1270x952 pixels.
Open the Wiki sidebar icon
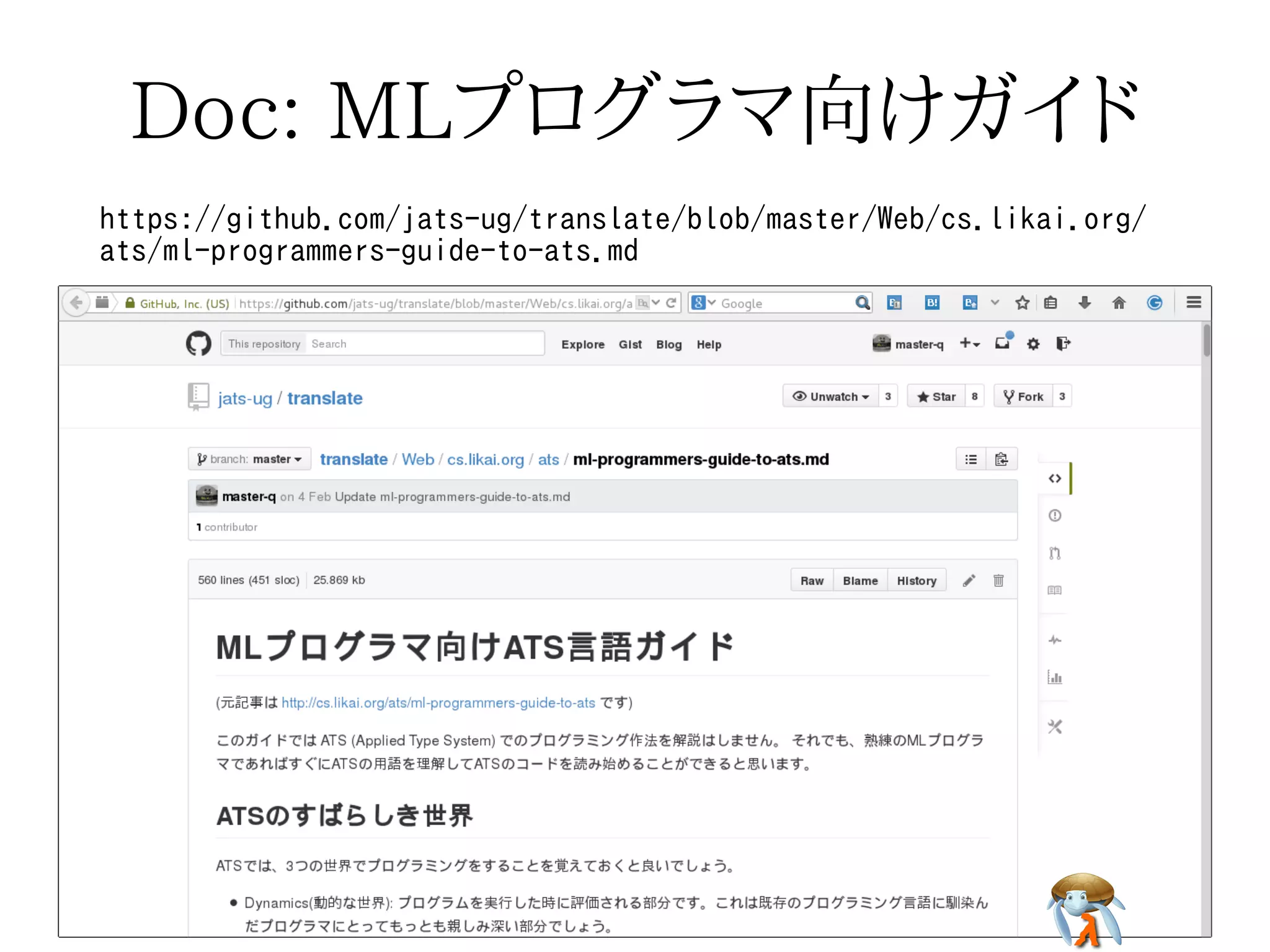point(1055,590)
